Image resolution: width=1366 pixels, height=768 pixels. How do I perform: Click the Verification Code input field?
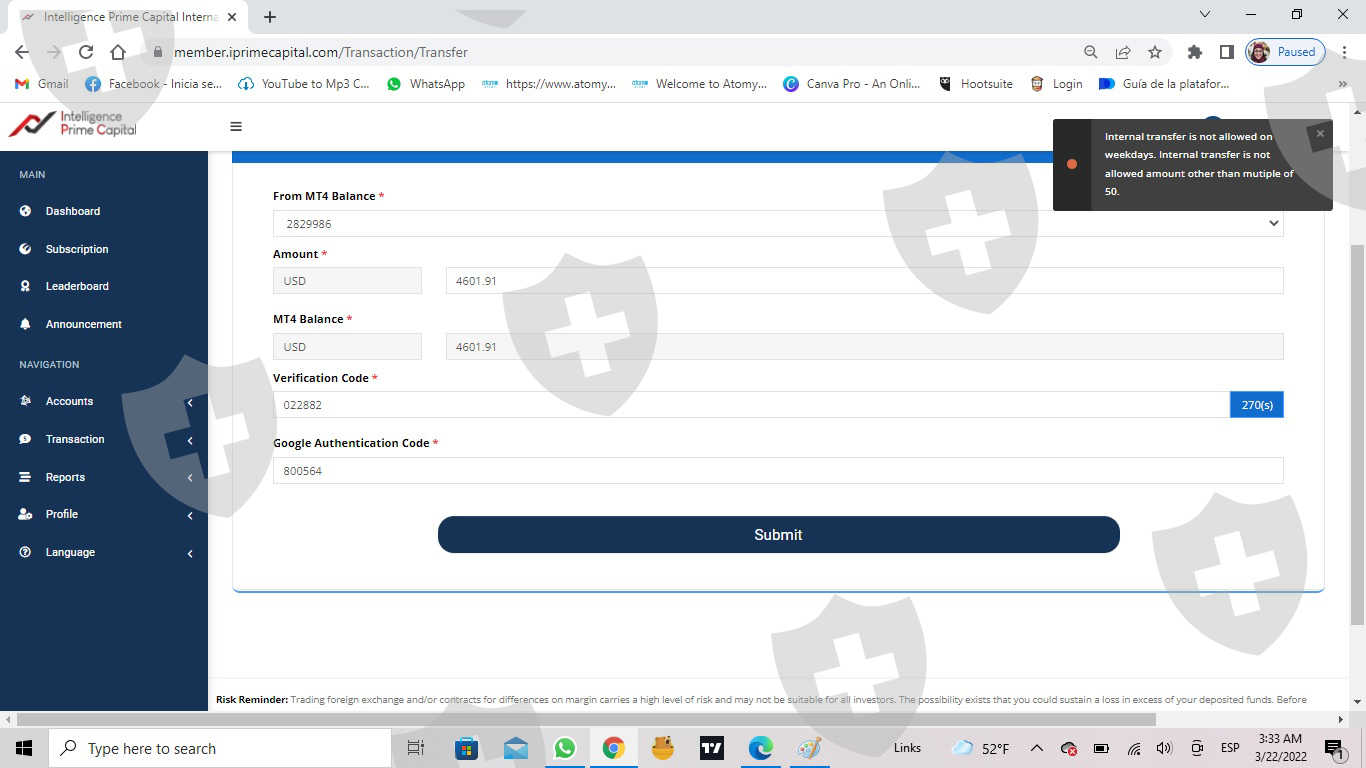(x=751, y=405)
